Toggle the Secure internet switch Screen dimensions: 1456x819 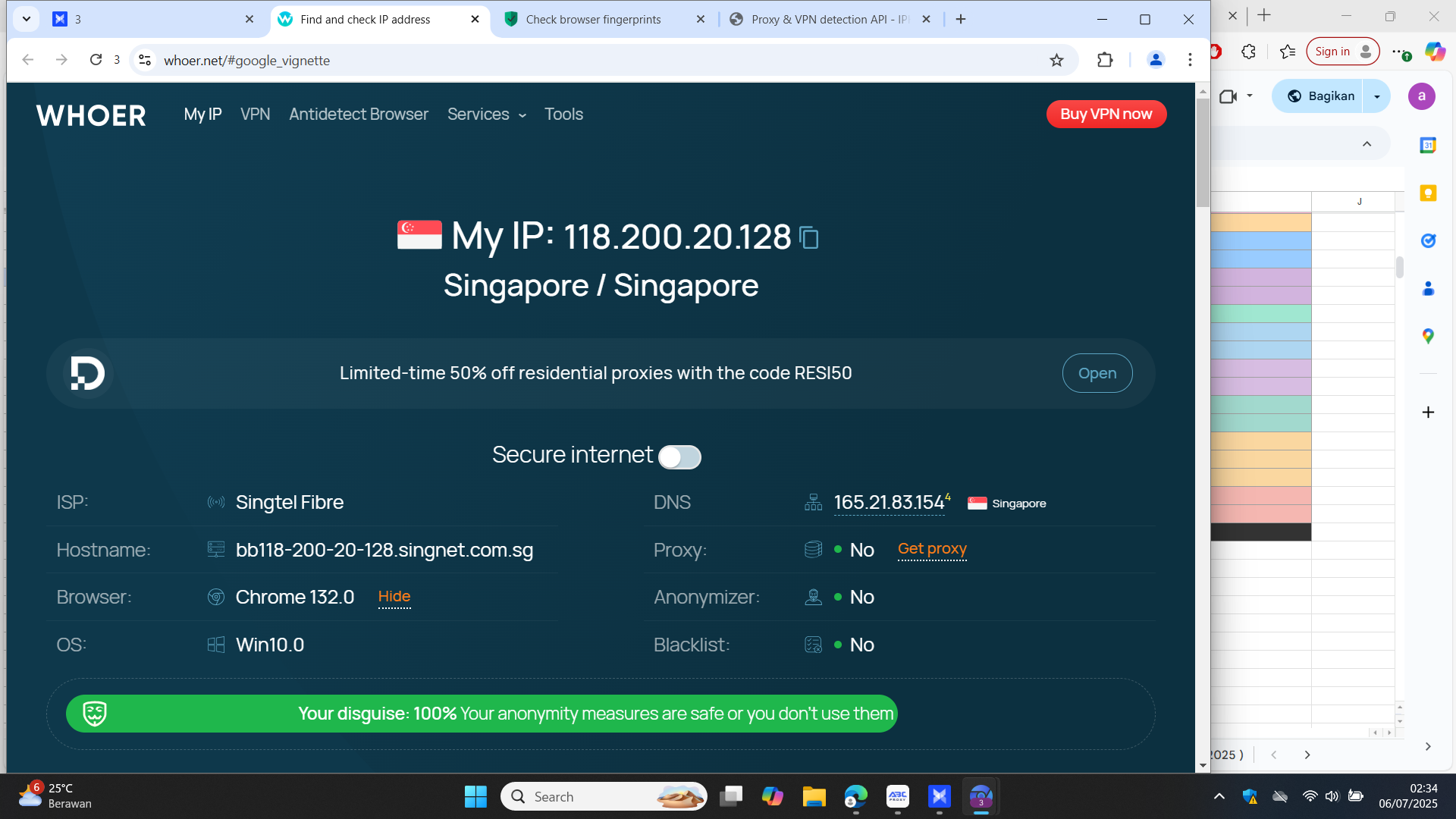tap(679, 457)
